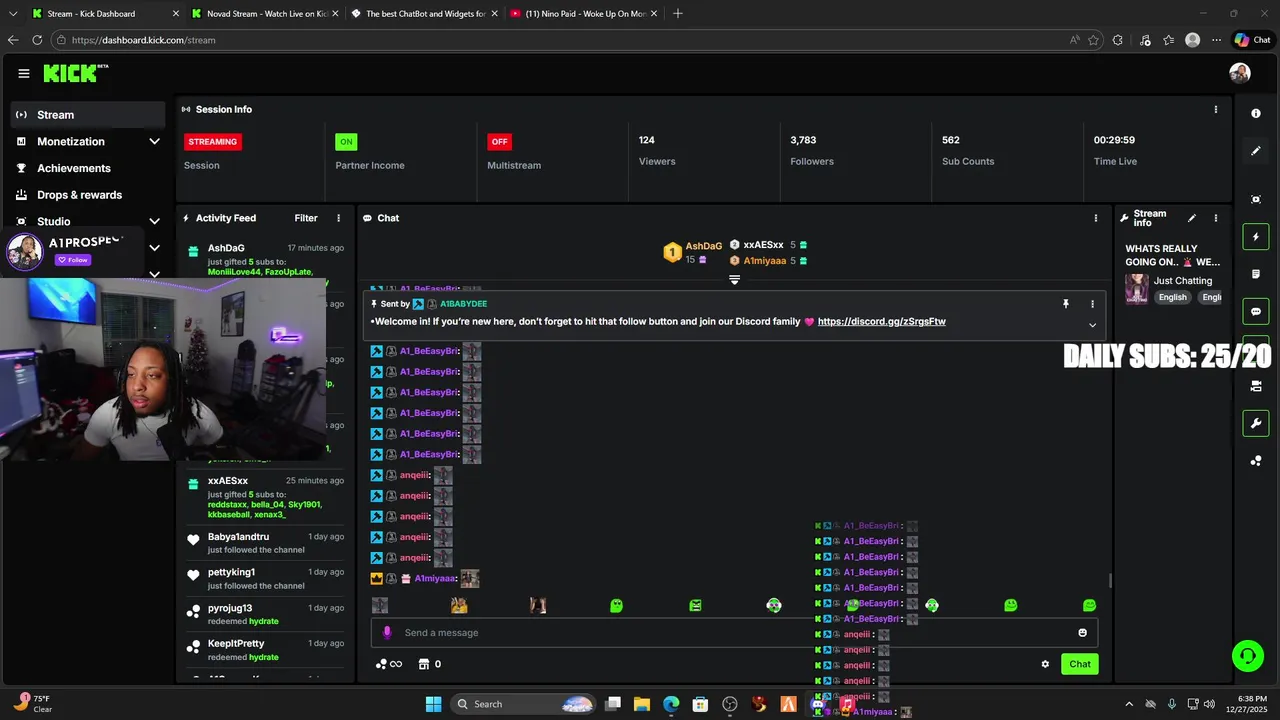Open Chat panel three-dot menu

(1096, 218)
